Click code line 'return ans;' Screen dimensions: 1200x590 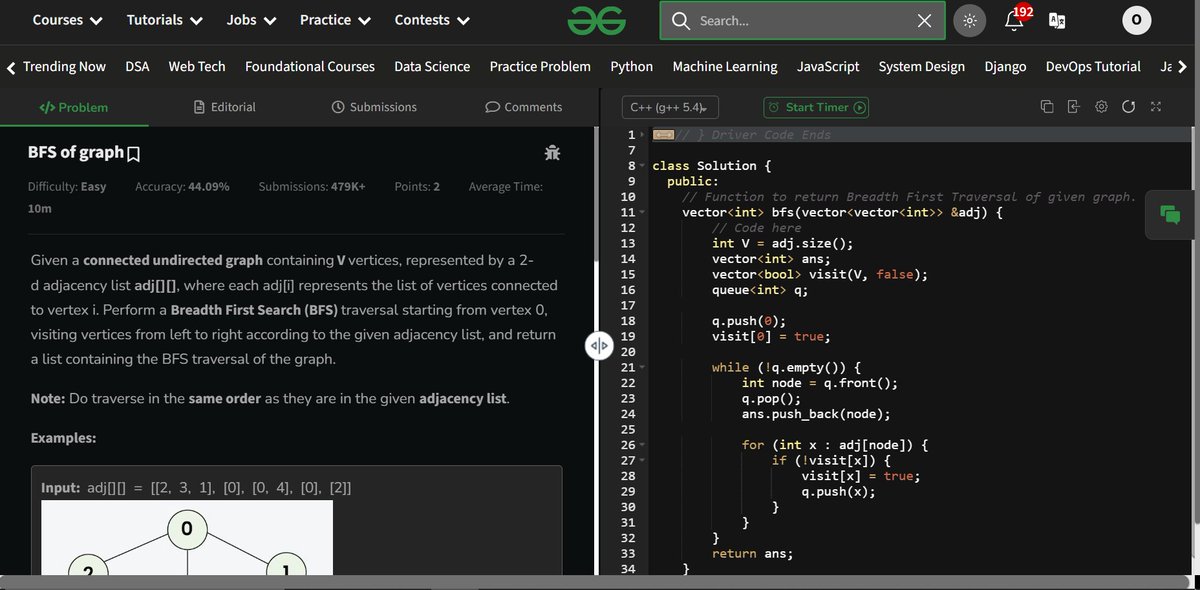pyautogui.click(x=752, y=554)
